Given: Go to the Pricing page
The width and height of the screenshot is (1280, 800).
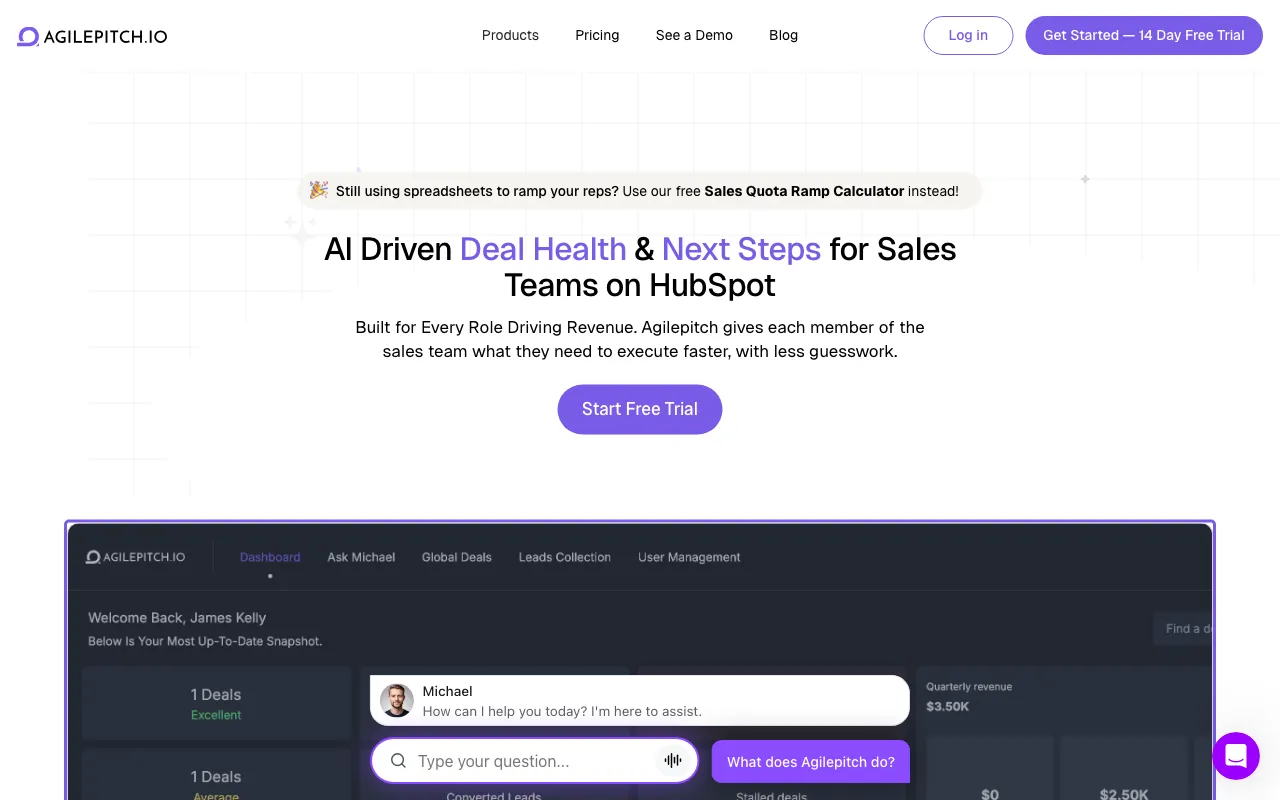Looking at the screenshot, I should coord(597,35).
